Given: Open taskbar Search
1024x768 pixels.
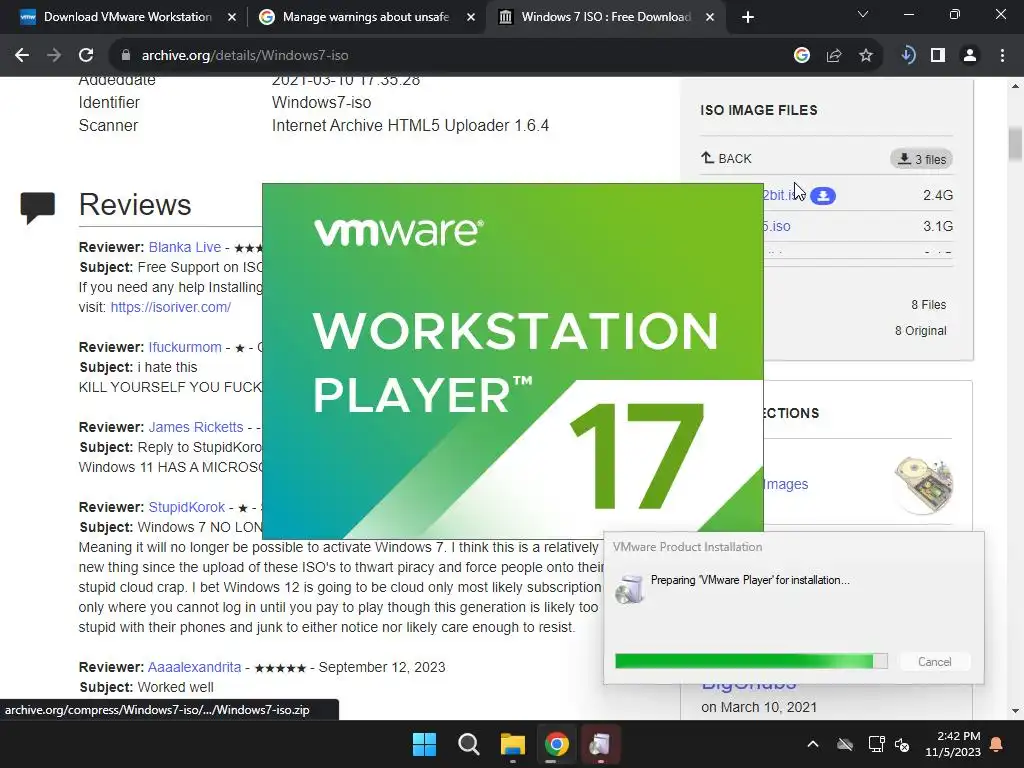Looking at the screenshot, I should [468, 744].
